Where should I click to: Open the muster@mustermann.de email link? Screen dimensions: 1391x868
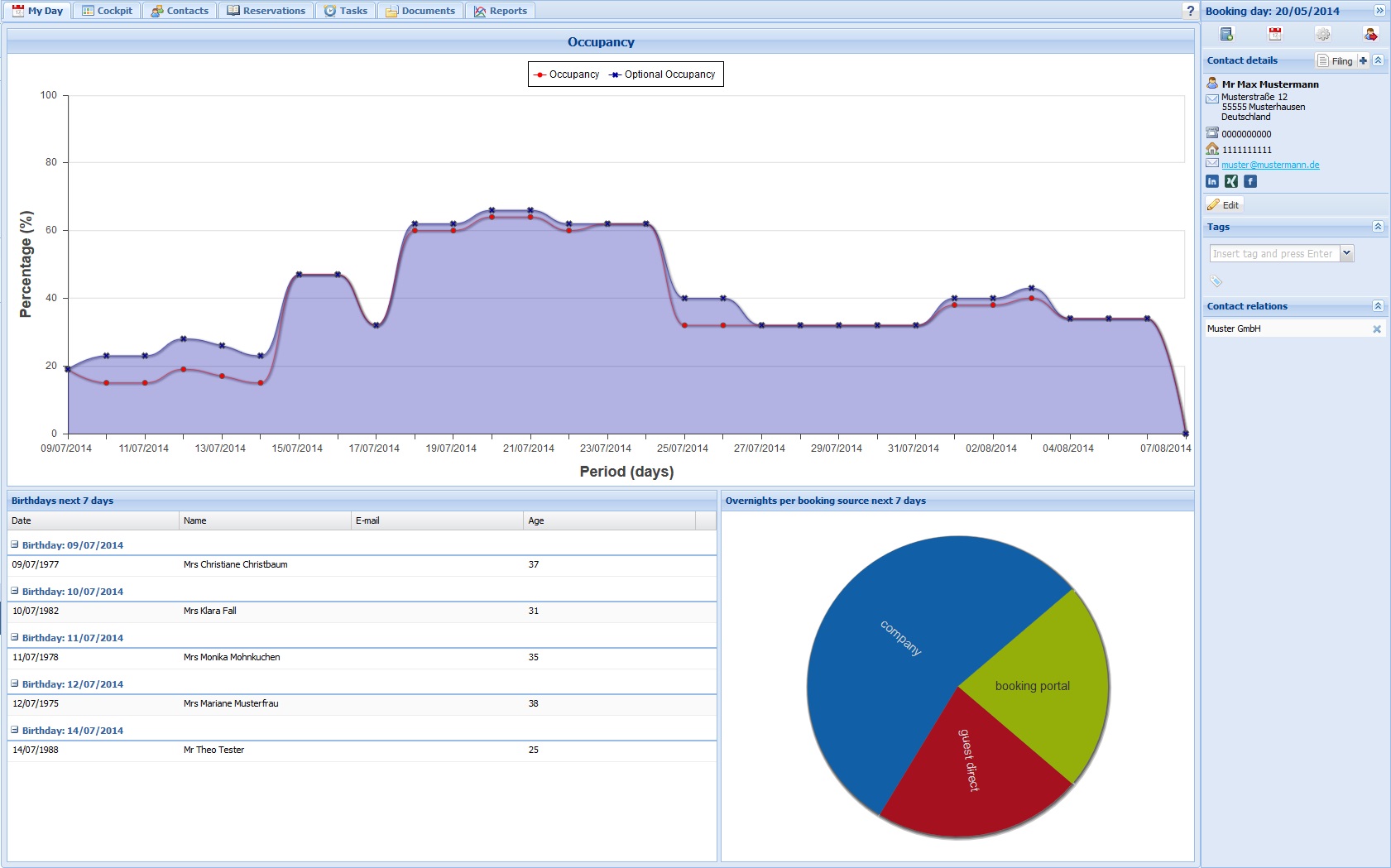click(x=1270, y=165)
